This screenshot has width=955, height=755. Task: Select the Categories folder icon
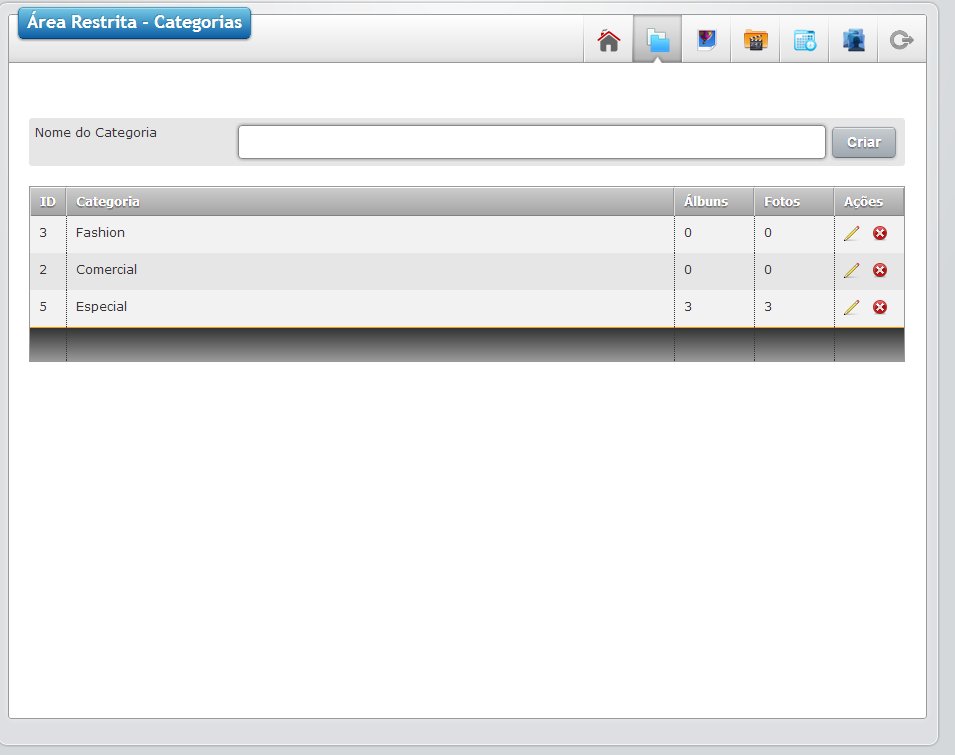(x=657, y=41)
